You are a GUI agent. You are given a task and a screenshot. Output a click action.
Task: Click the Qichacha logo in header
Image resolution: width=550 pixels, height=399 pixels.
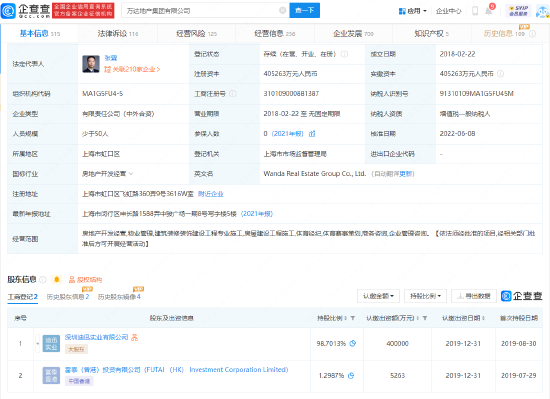point(25,11)
